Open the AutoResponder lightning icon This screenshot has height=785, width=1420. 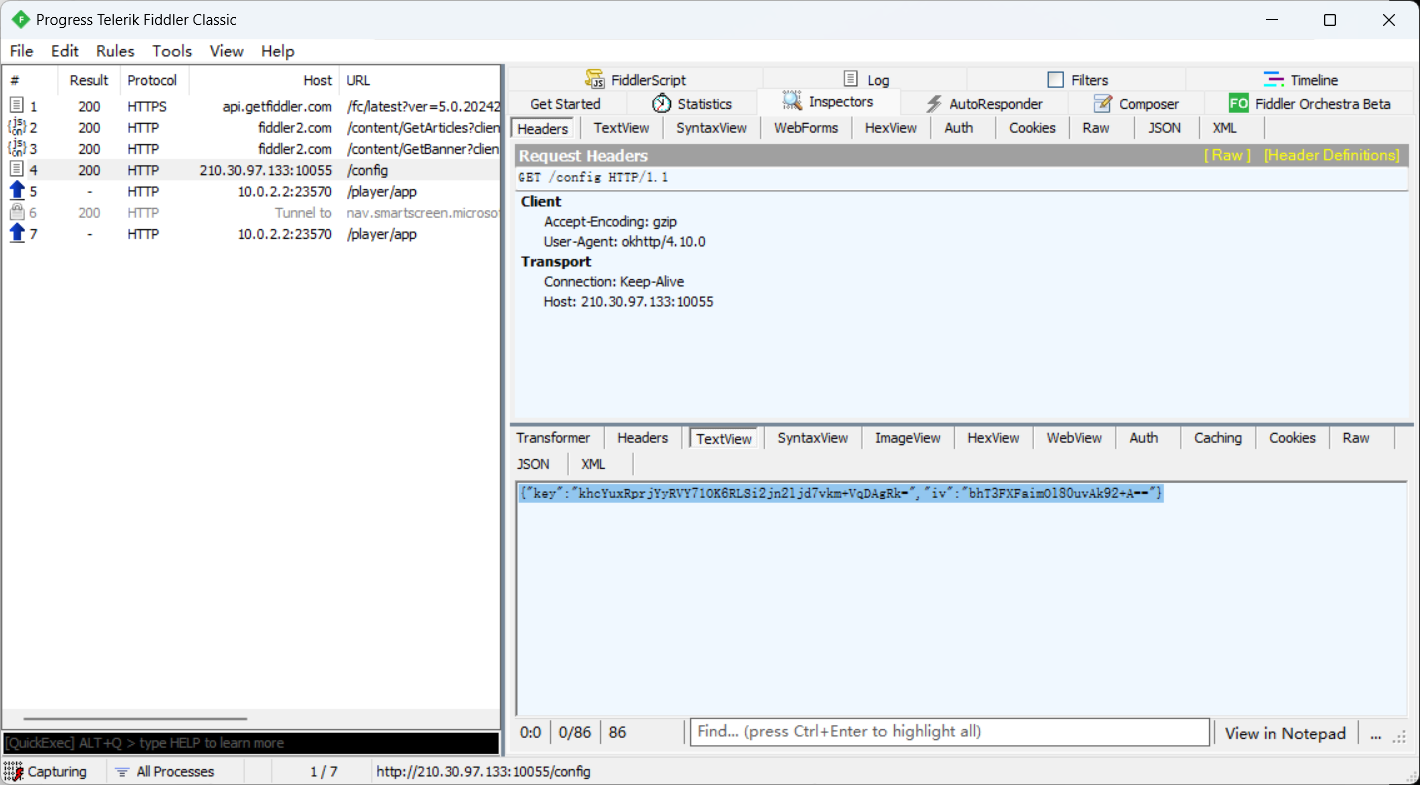(934, 104)
